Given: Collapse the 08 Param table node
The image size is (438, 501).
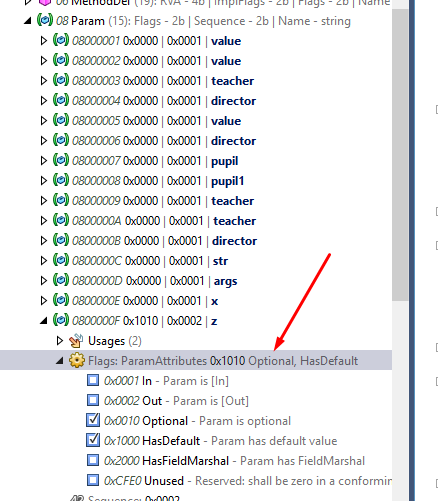Looking at the screenshot, I should (x=28, y=21).
